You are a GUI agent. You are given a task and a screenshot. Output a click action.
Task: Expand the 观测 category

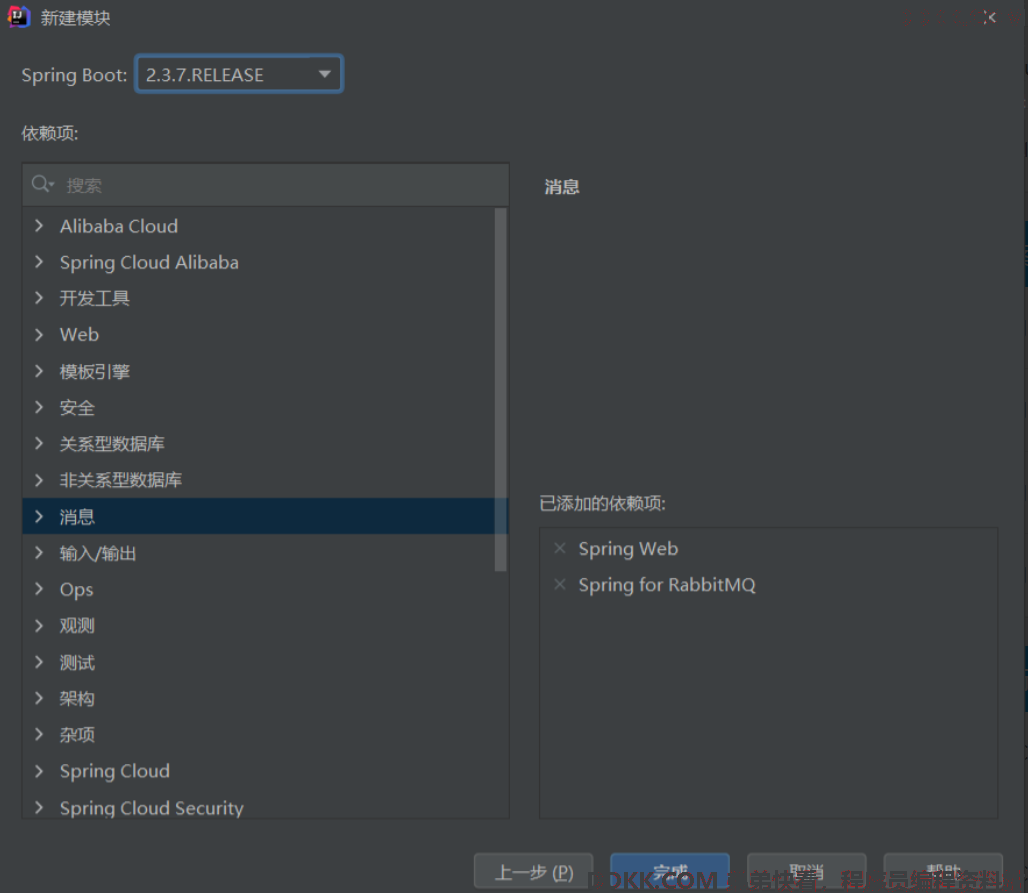pos(39,625)
